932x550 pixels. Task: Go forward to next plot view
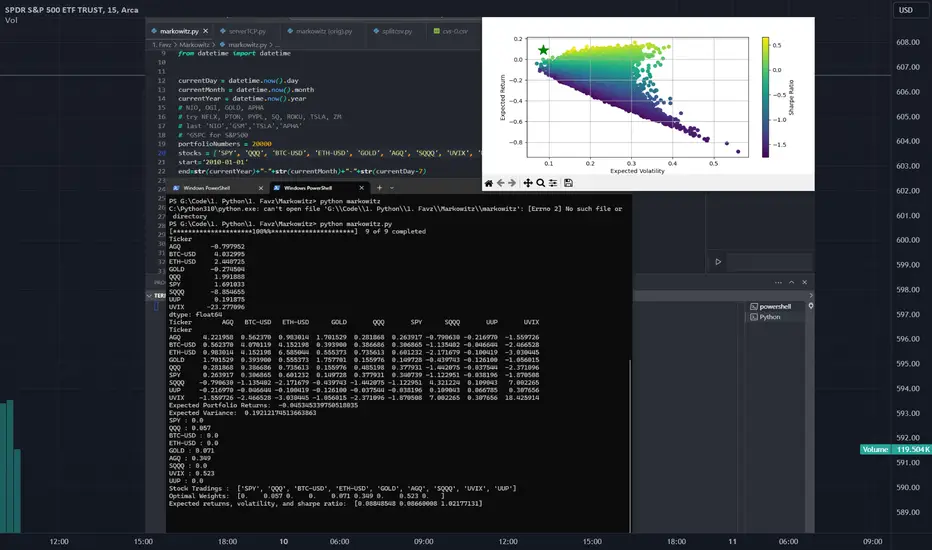click(x=512, y=183)
